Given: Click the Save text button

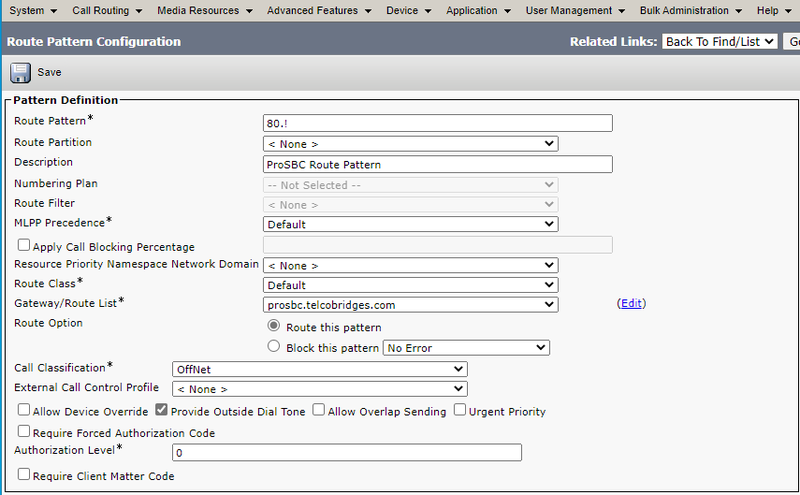Looking at the screenshot, I should [49, 72].
